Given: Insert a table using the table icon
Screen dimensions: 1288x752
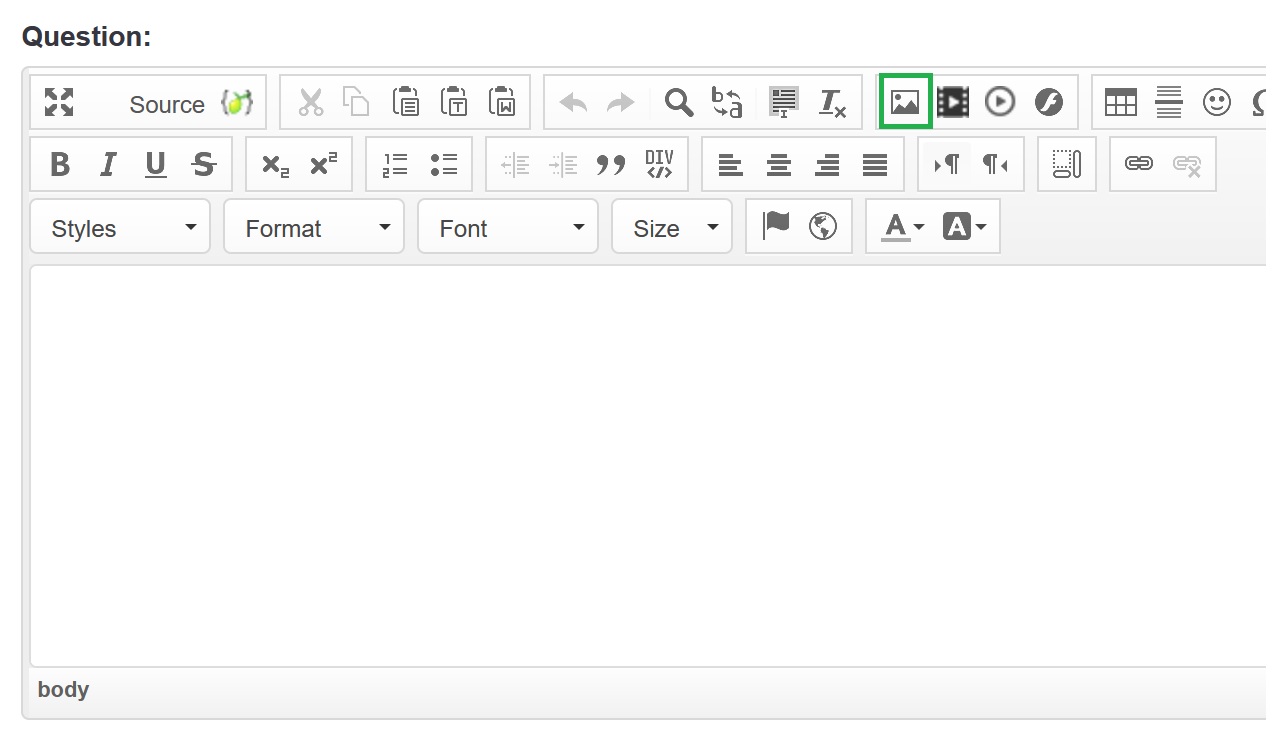Looking at the screenshot, I should pyautogui.click(x=1120, y=102).
